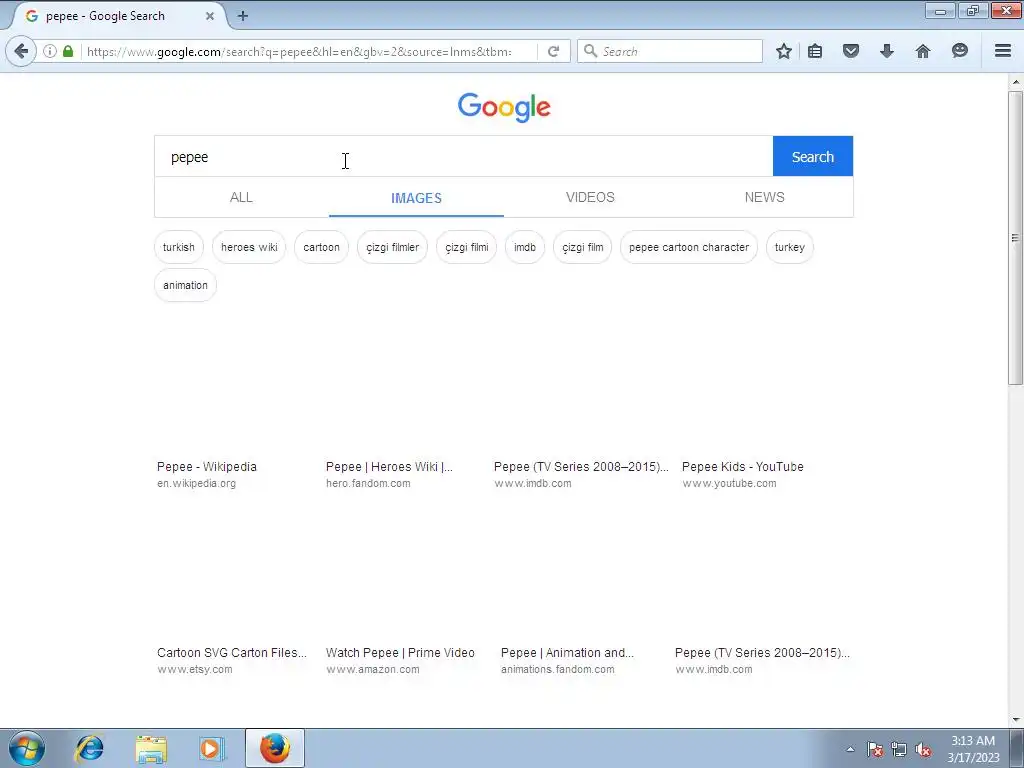The height and width of the screenshot is (768, 1024).
Task: Click the green secure padlock icon
Action: click(x=68, y=51)
